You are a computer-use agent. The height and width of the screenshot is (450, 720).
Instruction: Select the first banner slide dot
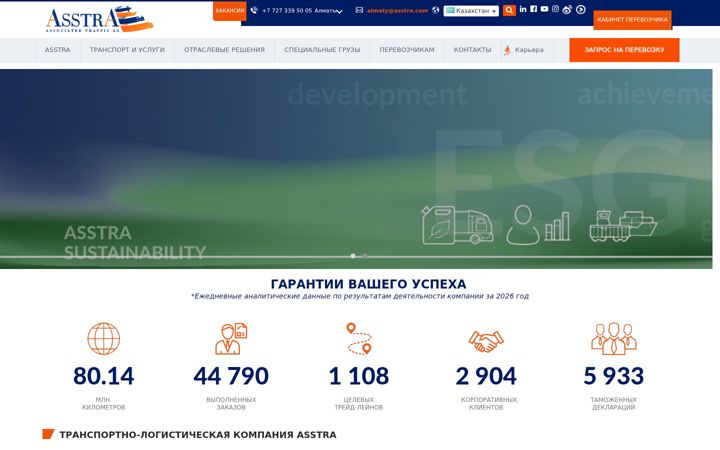coord(353,256)
